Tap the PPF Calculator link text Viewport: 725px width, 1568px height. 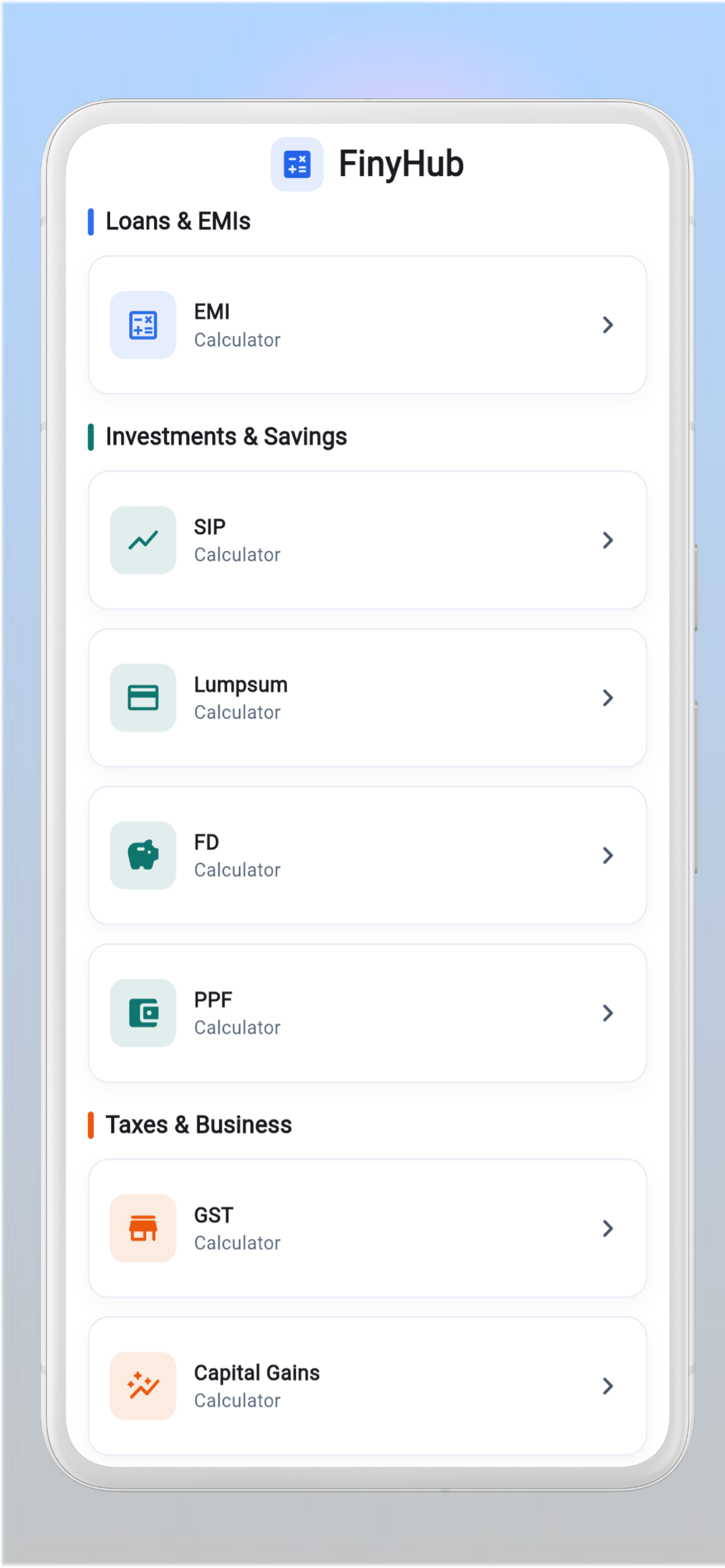[237, 1027]
